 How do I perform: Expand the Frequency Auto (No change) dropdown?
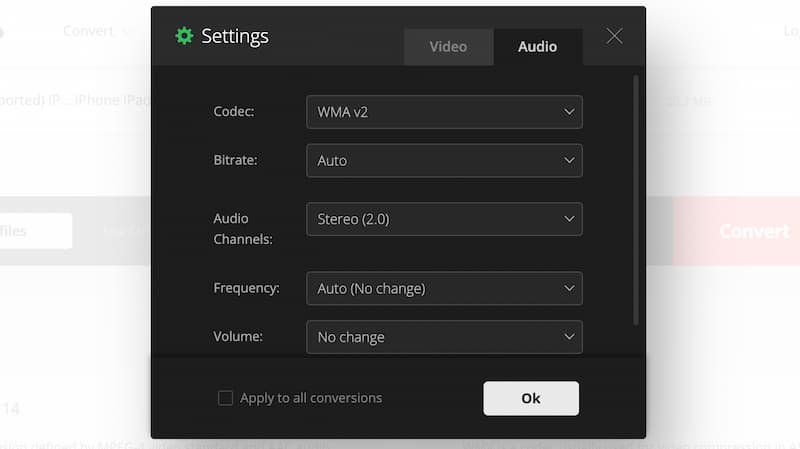pyautogui.click(x=443, y=288)
